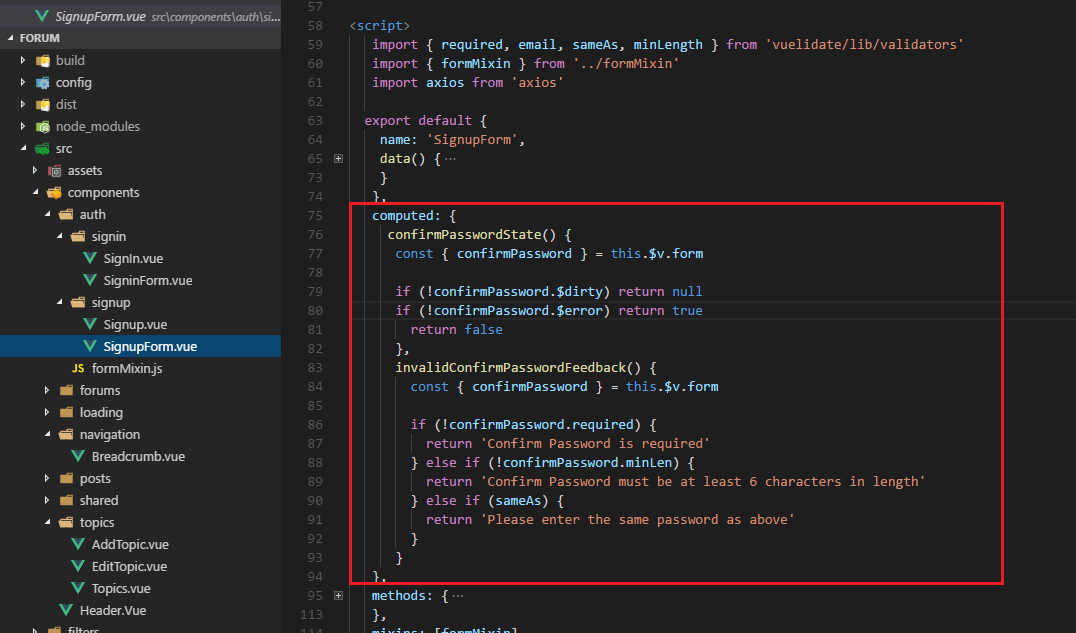1076x633 pixels.
Task: Expand the assets folder arrow
Action: [35, 170]
